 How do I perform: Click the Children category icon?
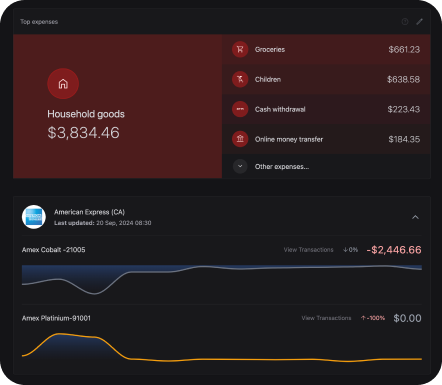tap(240, 79)
